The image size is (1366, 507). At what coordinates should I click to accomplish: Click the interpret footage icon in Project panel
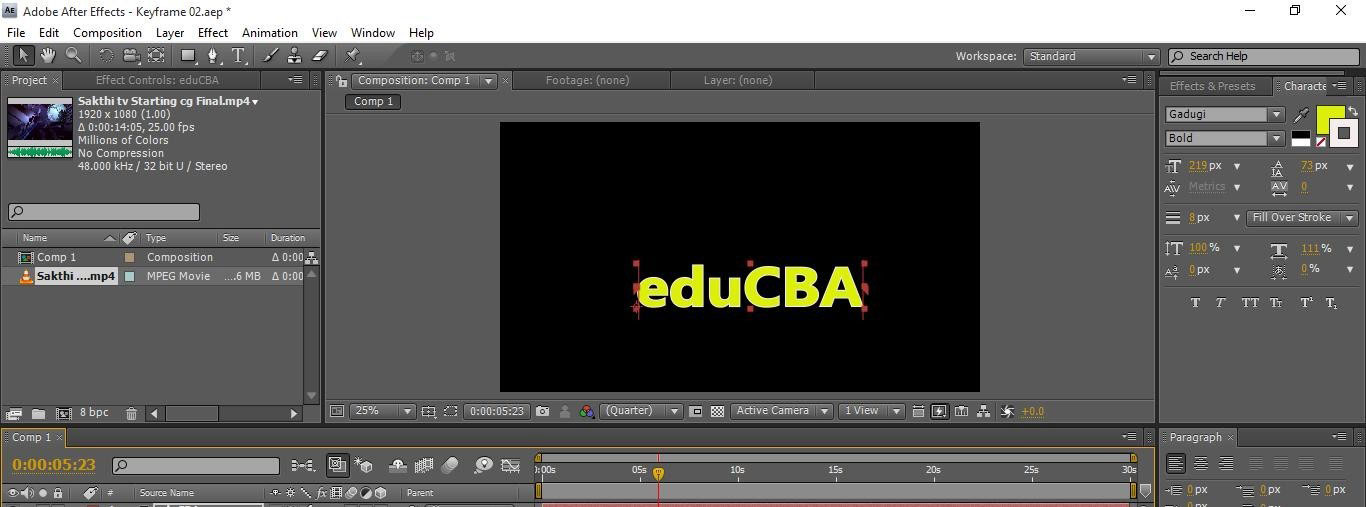pyautogui.click(x=14, y=413)
